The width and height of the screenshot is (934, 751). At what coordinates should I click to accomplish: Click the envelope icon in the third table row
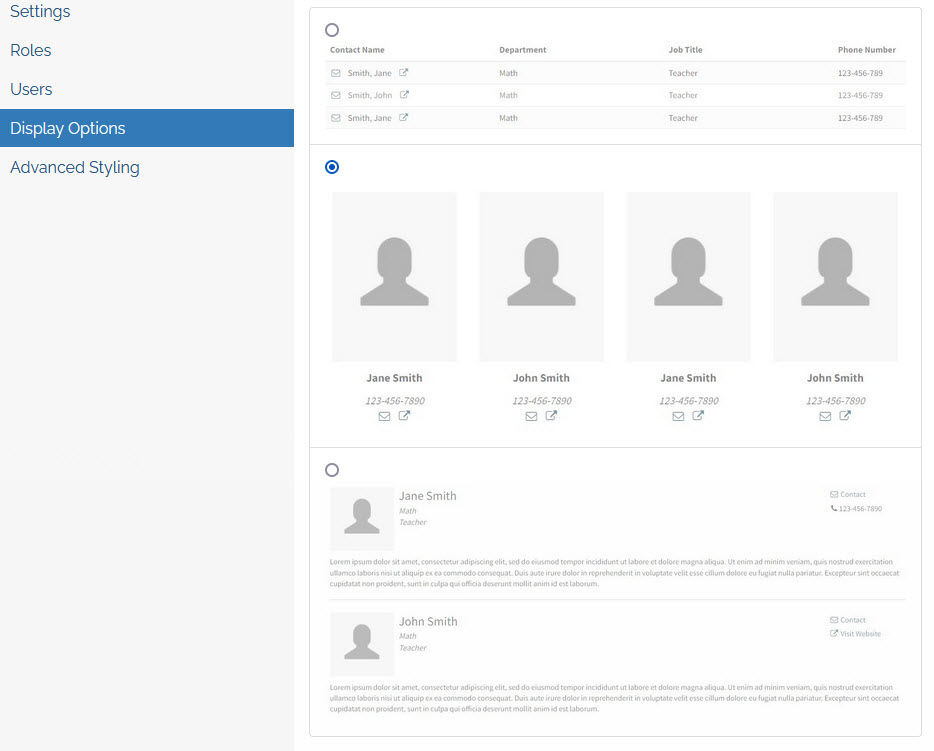click(336, 117)
